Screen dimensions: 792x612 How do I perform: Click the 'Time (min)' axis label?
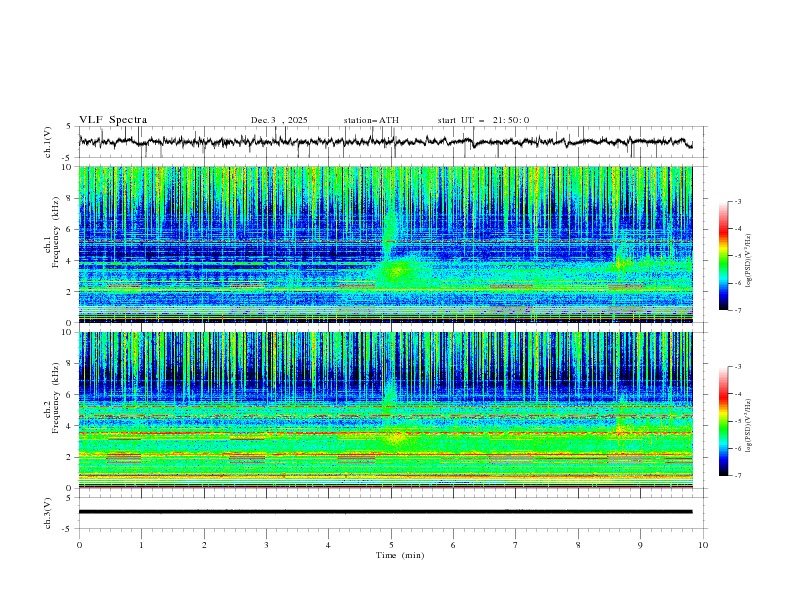pyautogui.click(x=400, y=555)
